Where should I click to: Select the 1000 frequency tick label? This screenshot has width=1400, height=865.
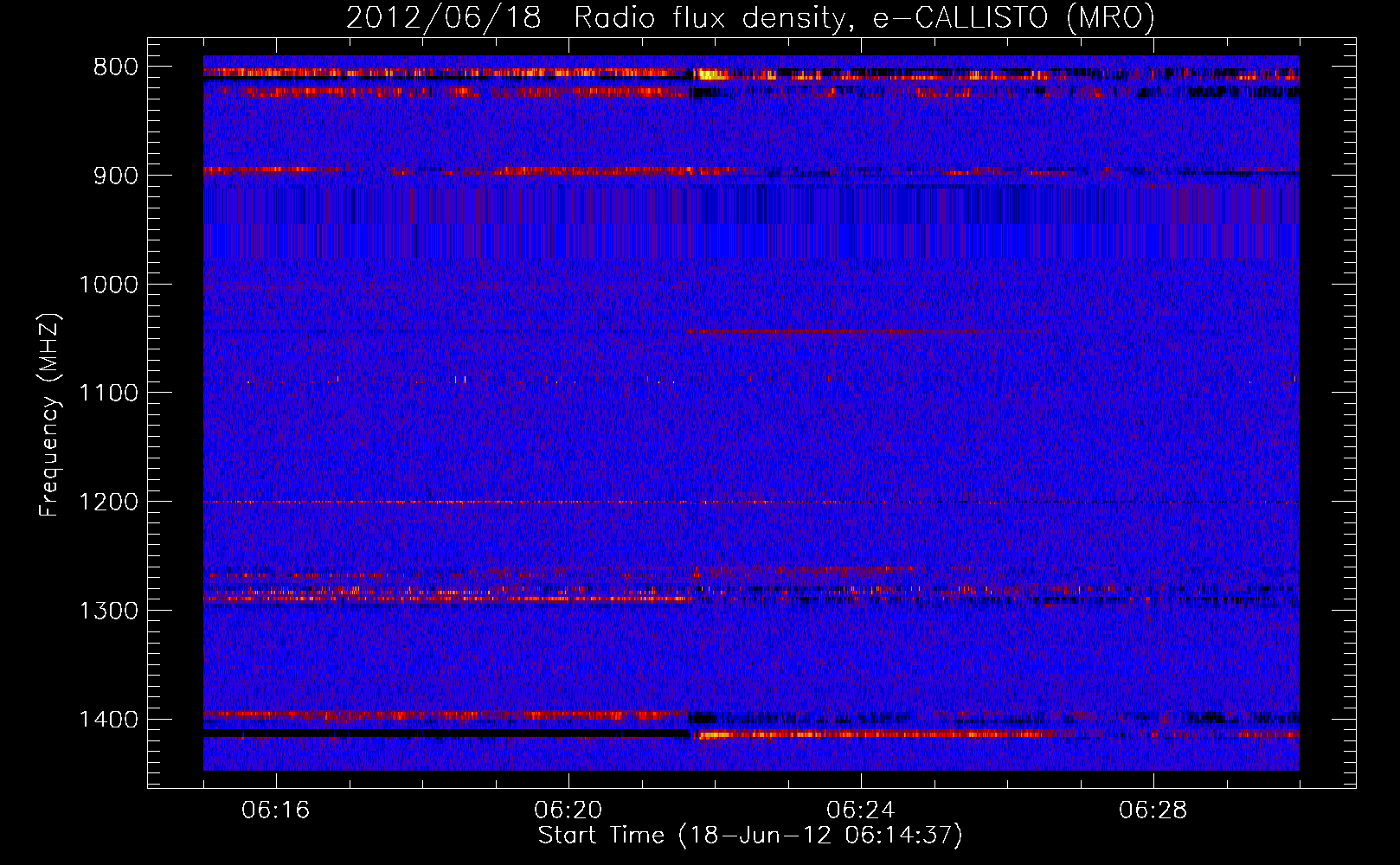[109, 285]
